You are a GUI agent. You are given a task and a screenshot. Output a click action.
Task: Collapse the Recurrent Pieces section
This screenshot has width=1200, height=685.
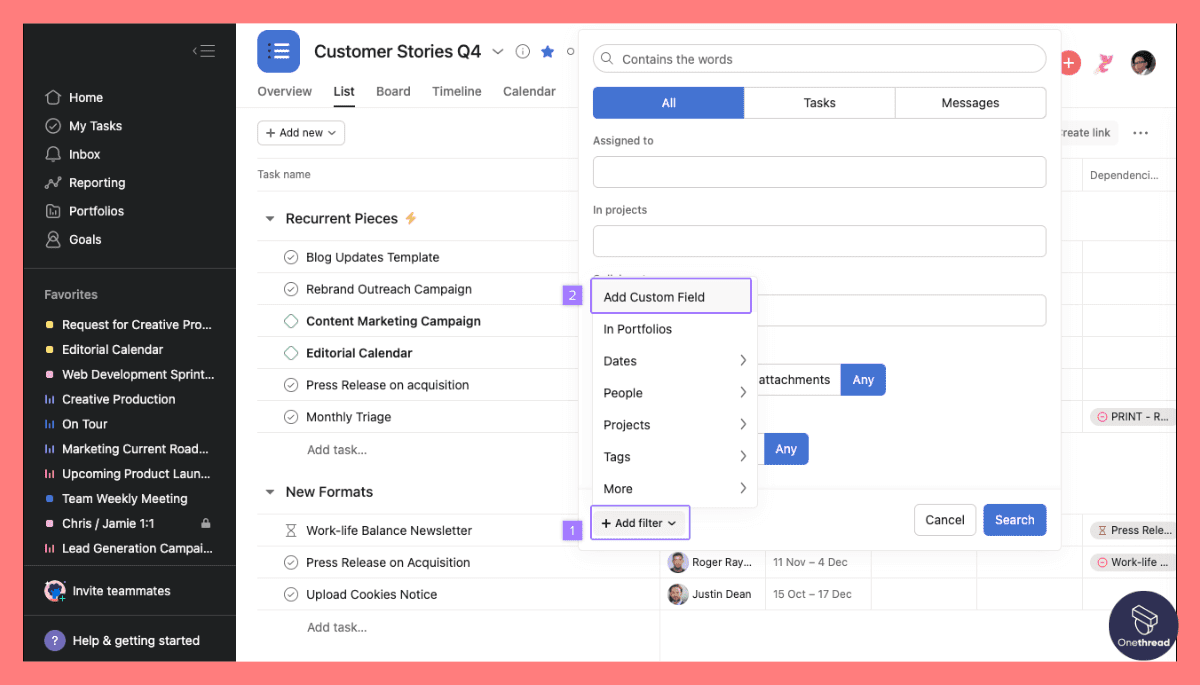coord(268,216)
